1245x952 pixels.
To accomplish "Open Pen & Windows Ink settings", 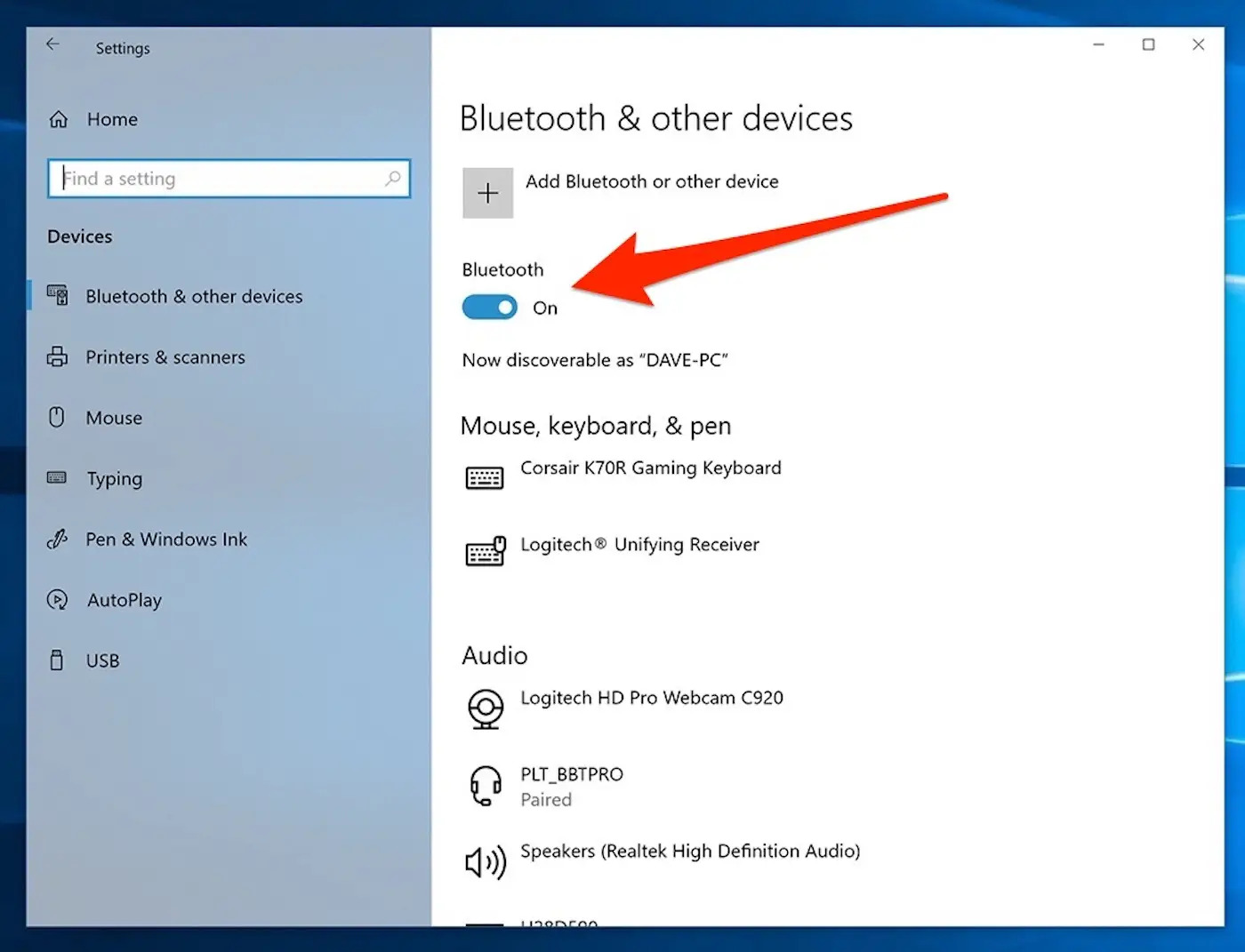I will pos(166,540).
